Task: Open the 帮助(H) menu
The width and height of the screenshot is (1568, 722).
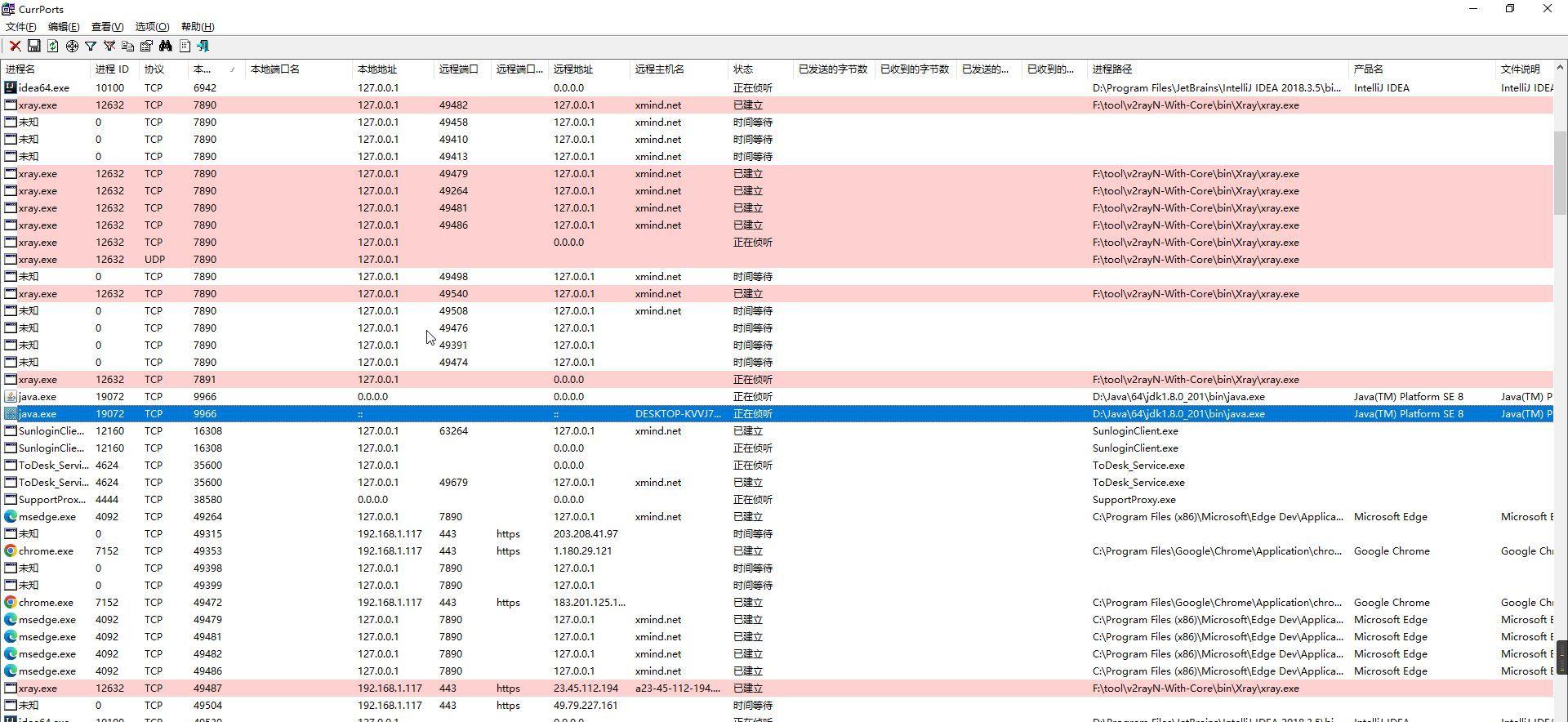Action: click(197, 27)
